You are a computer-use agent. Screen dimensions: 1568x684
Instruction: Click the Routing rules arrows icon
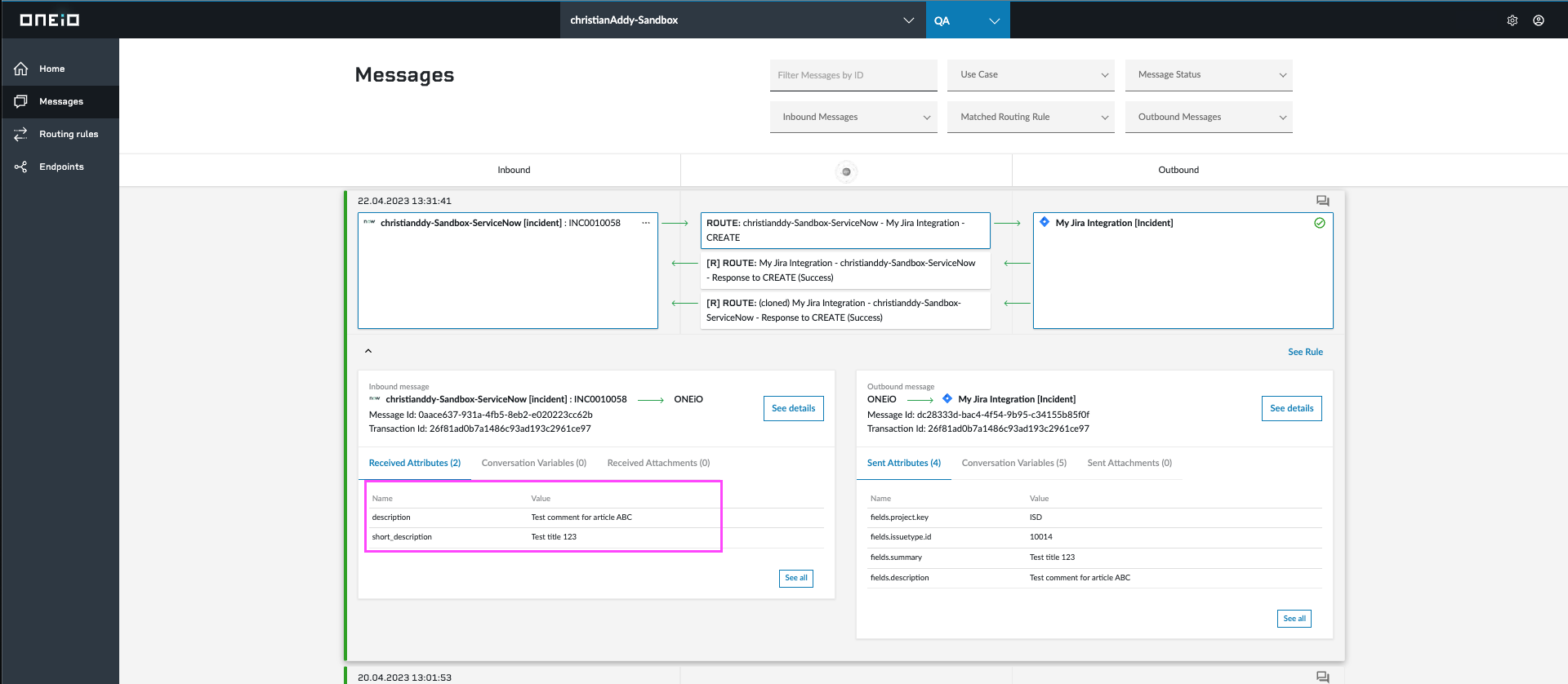(21, 134)
